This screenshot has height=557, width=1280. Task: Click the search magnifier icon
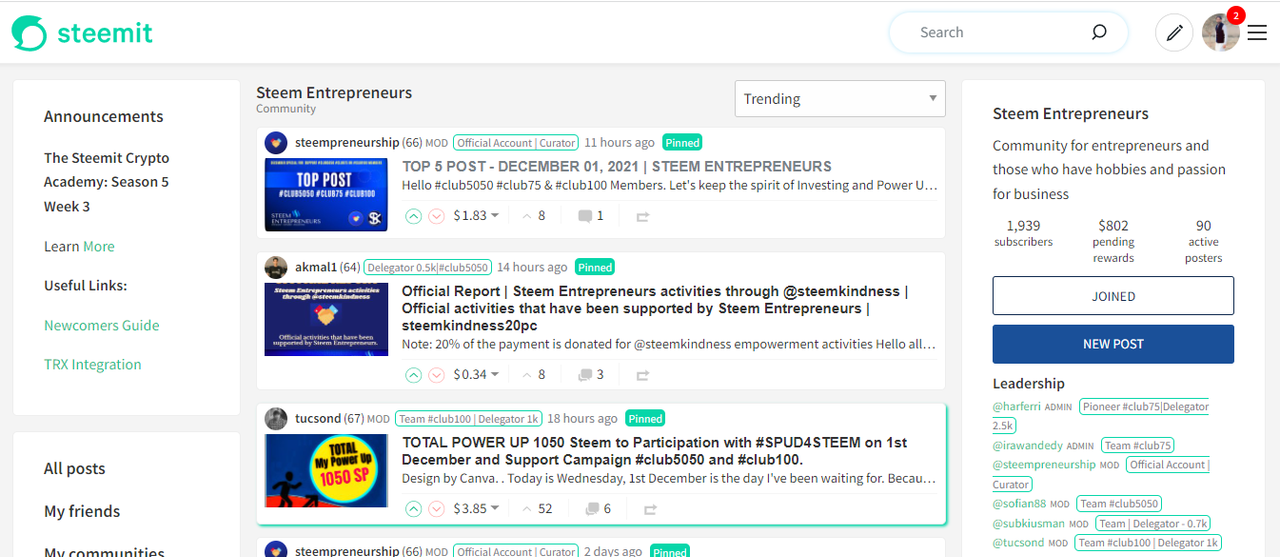(x=1099, y=32)
